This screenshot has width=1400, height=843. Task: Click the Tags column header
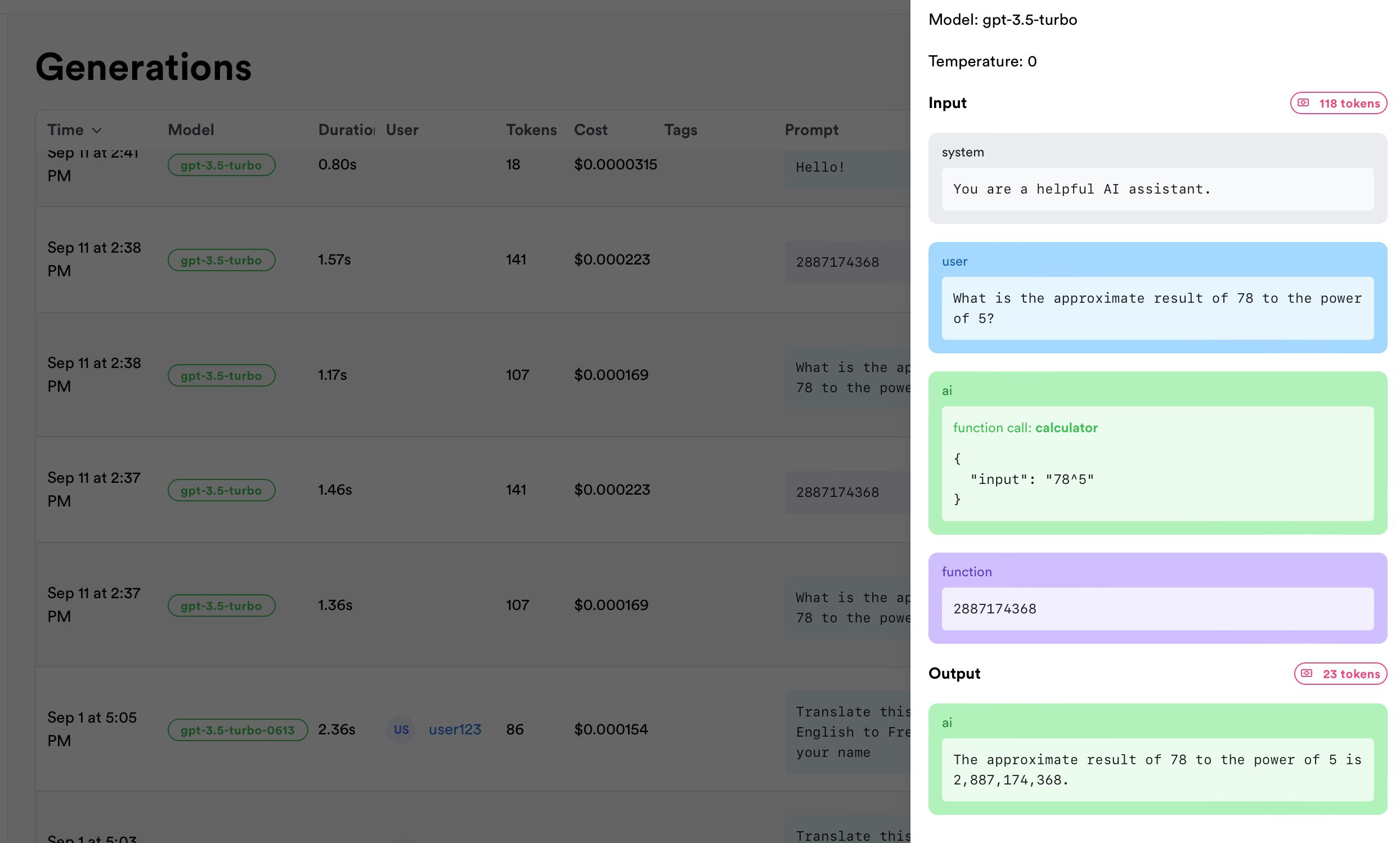click(x=680, y=129)
